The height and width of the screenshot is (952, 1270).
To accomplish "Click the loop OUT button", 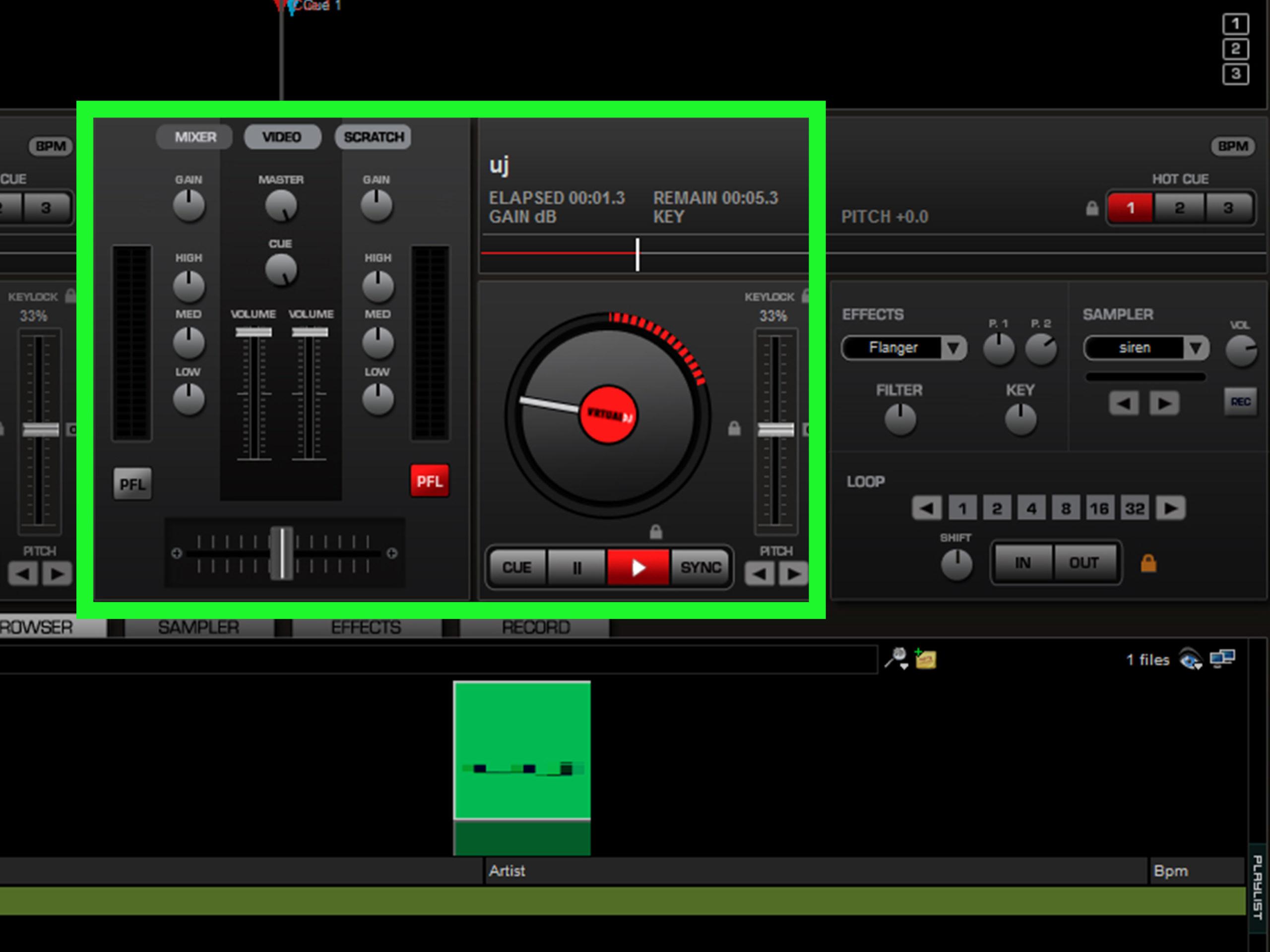I will [x=1084, y=562].
